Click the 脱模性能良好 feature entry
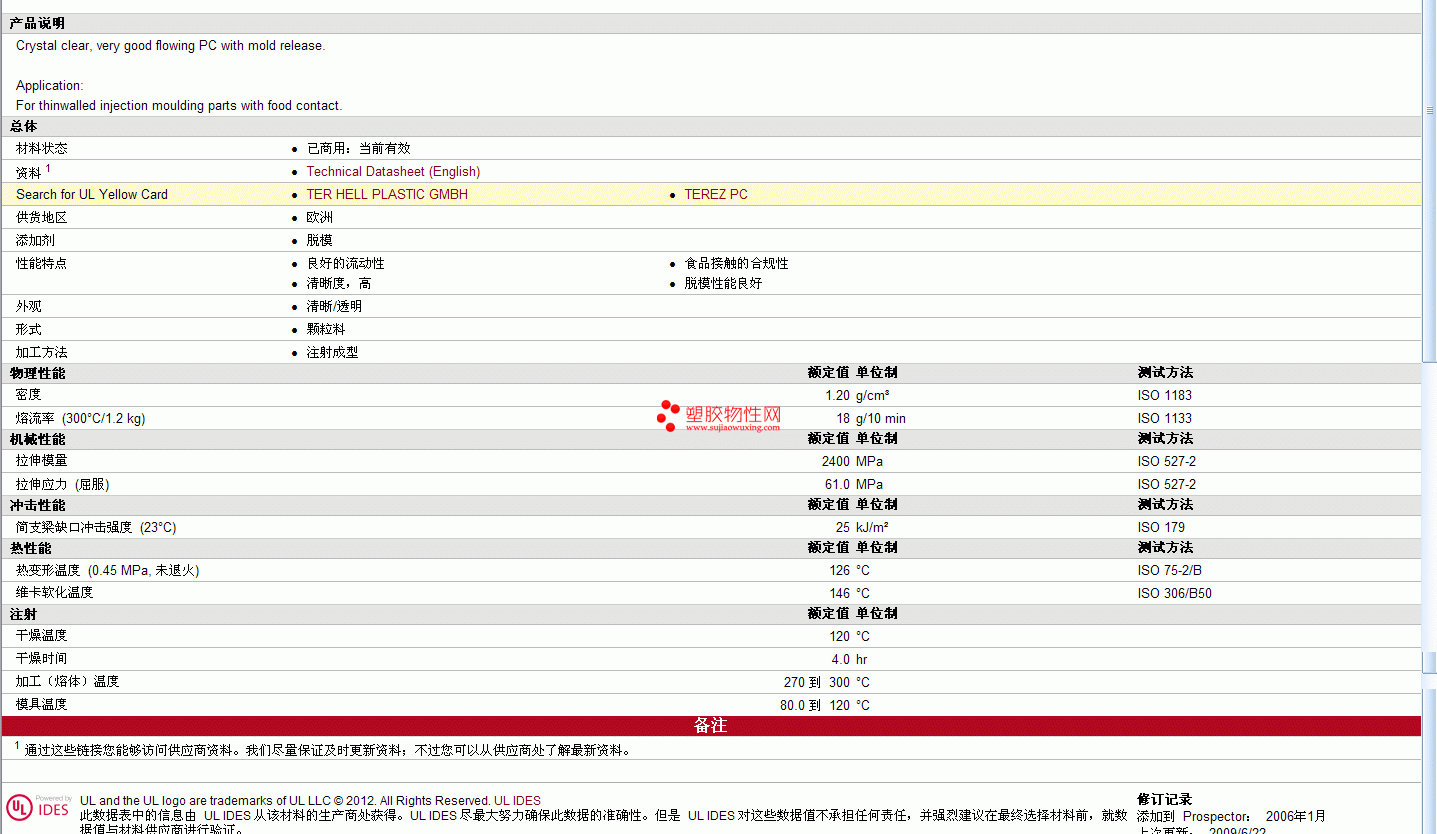The image size is (1437, 834). (724, 284)
